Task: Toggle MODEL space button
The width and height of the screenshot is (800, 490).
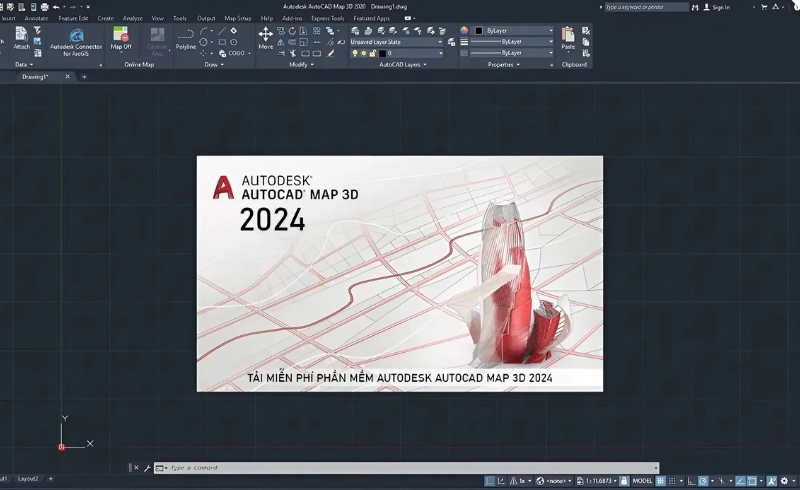Action: click(642, 481)
